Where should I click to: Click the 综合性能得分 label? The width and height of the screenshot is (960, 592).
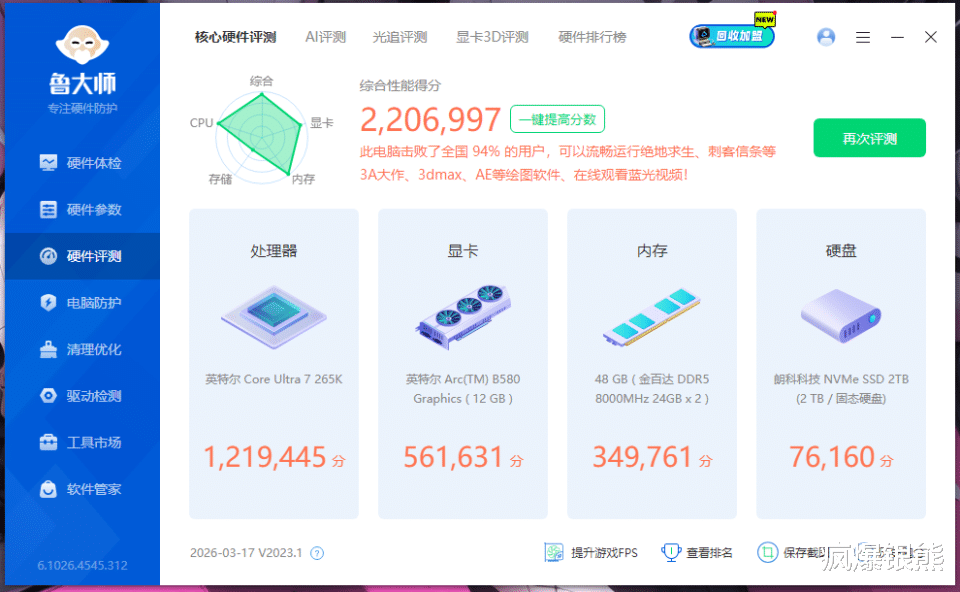400,85
